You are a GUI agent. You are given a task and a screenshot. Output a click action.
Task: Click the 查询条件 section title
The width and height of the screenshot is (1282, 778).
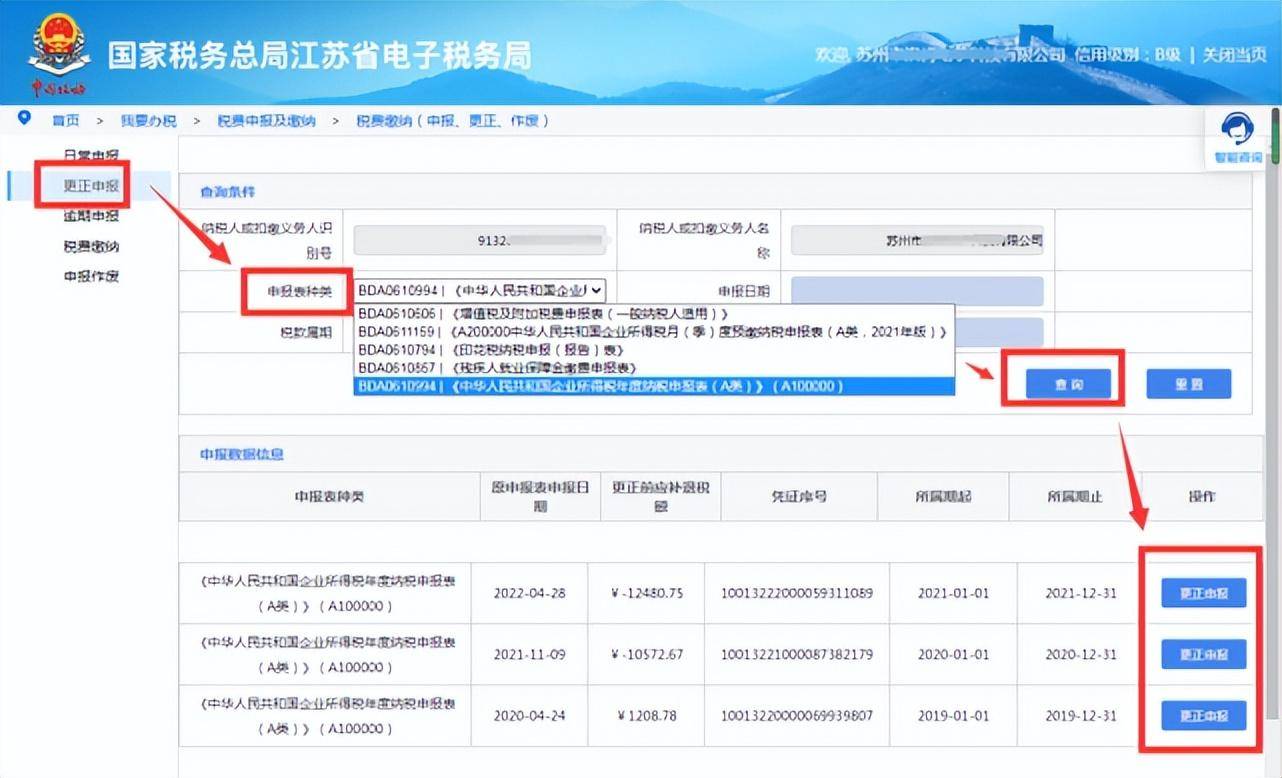(227, 191)
